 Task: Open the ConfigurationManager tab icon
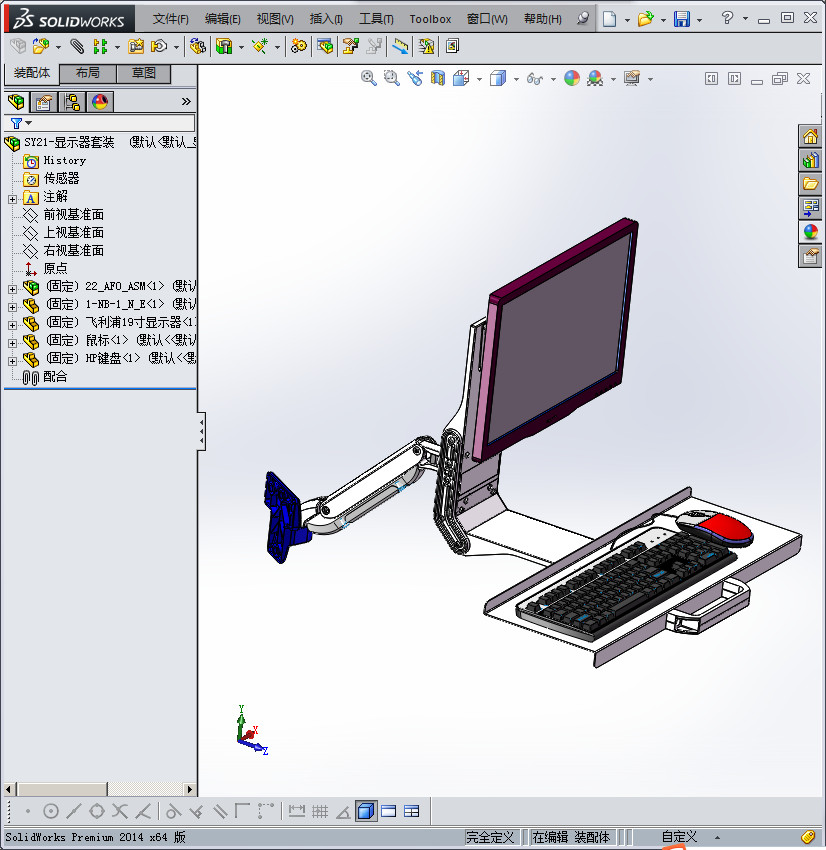(x=72, y=101)
